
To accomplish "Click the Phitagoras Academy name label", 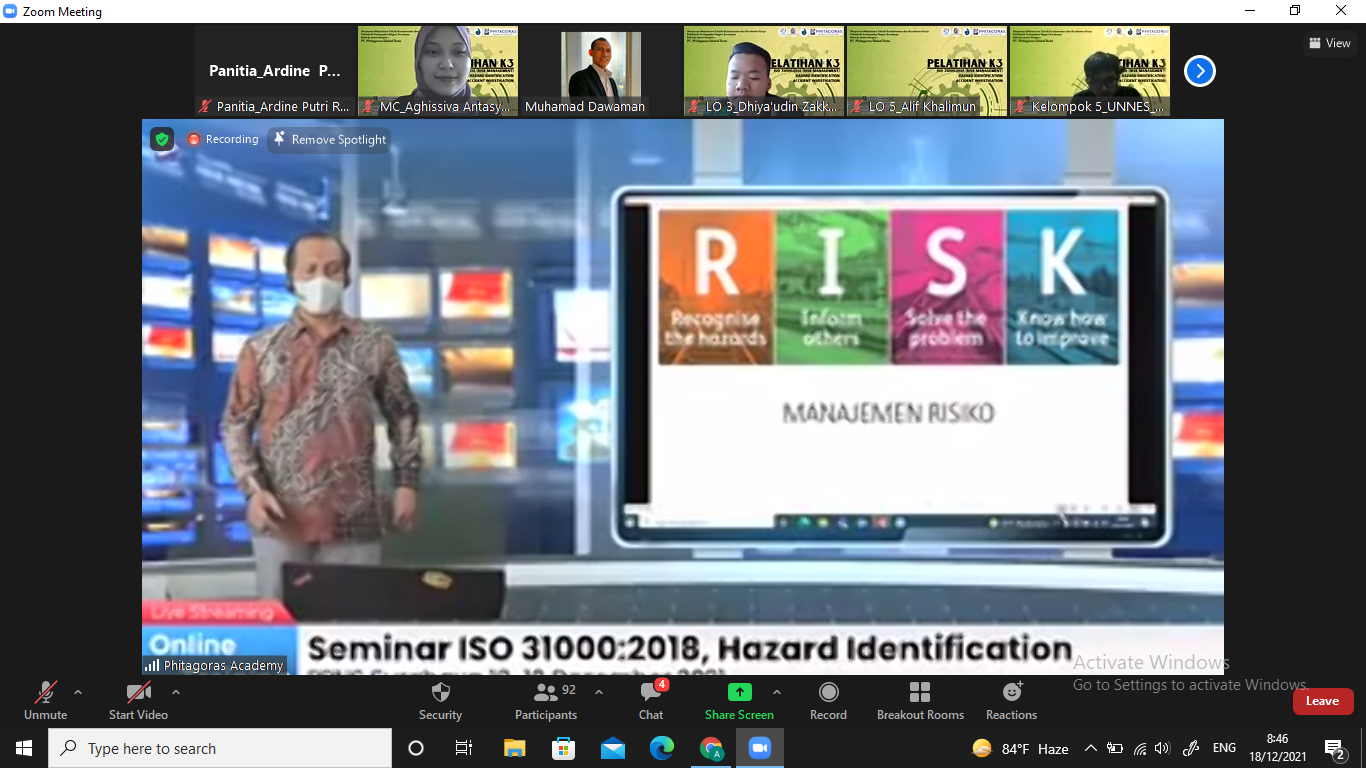I will coord(215,665).
